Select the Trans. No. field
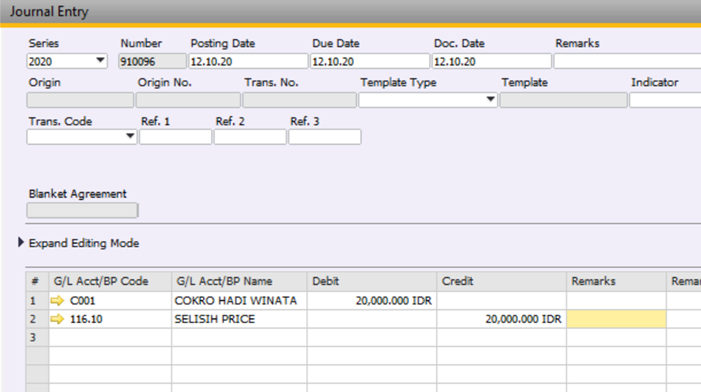The image size is (701, 392). click(x=300, y=100)
